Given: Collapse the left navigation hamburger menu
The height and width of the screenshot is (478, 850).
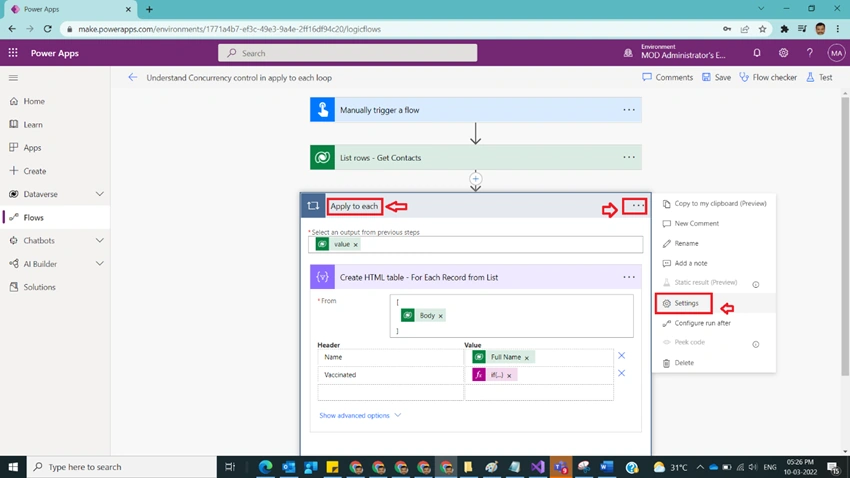Looking at the screenshot, I should 14,78.
